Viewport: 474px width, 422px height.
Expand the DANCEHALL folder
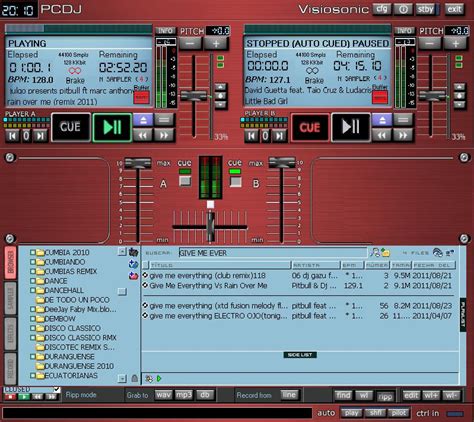point(33,290)
